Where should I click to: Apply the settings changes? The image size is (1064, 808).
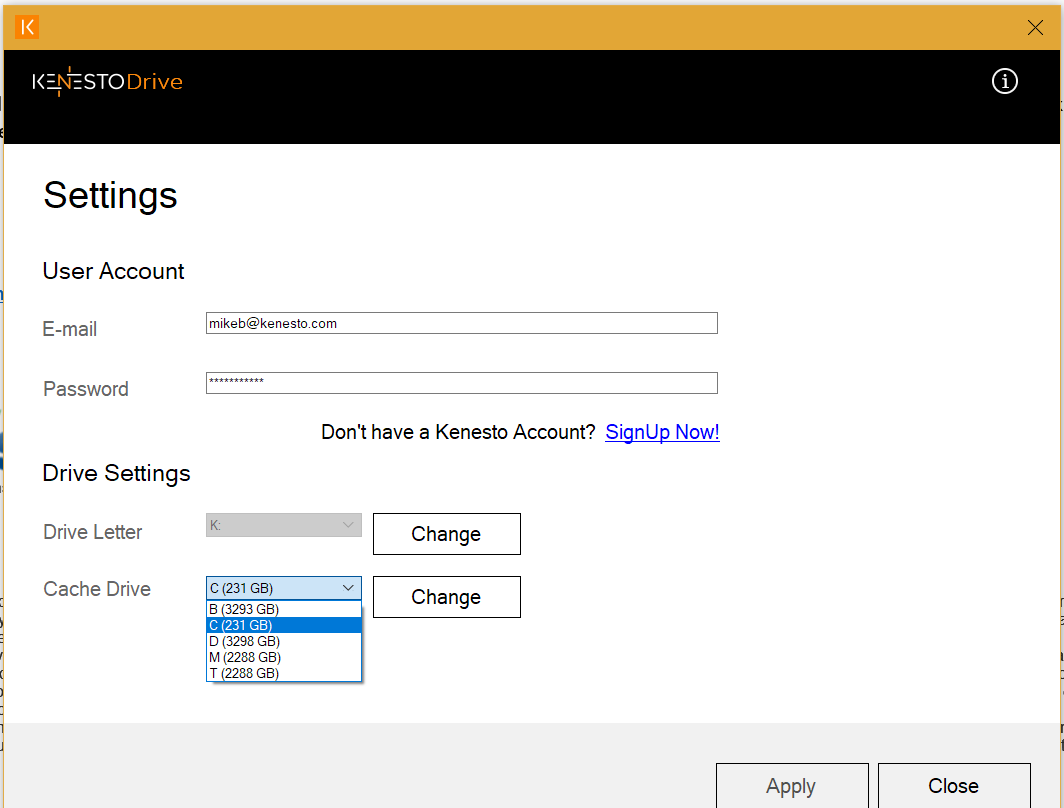(x=792, y=786)
